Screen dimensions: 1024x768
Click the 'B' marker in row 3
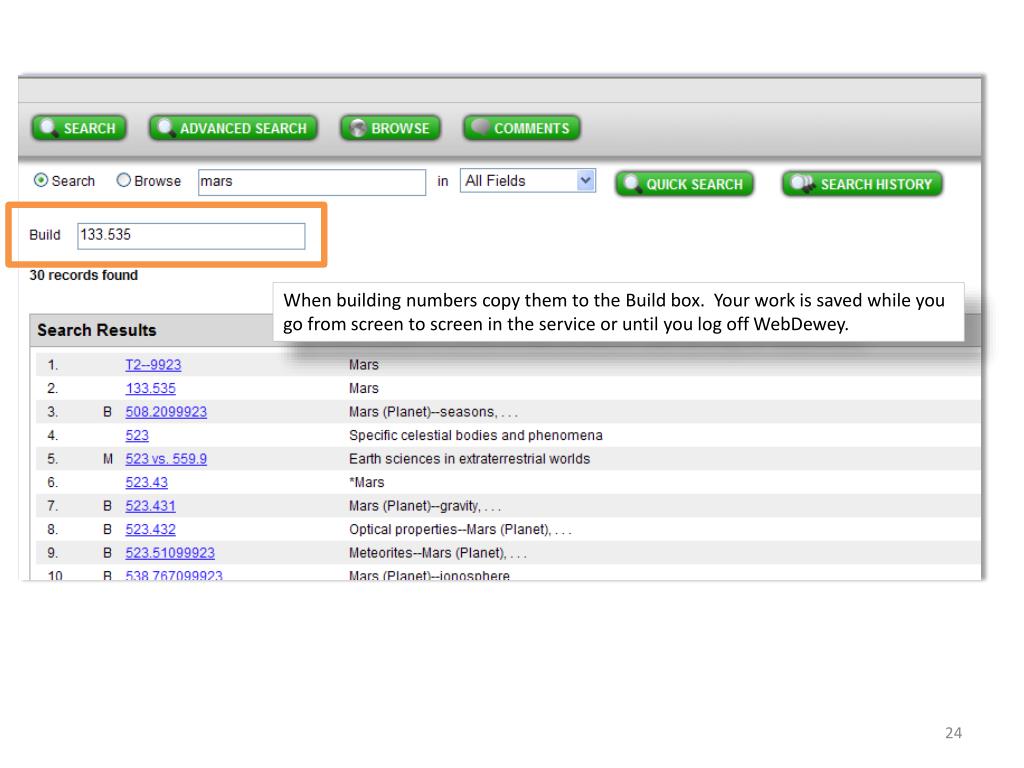tap(108, 412)
